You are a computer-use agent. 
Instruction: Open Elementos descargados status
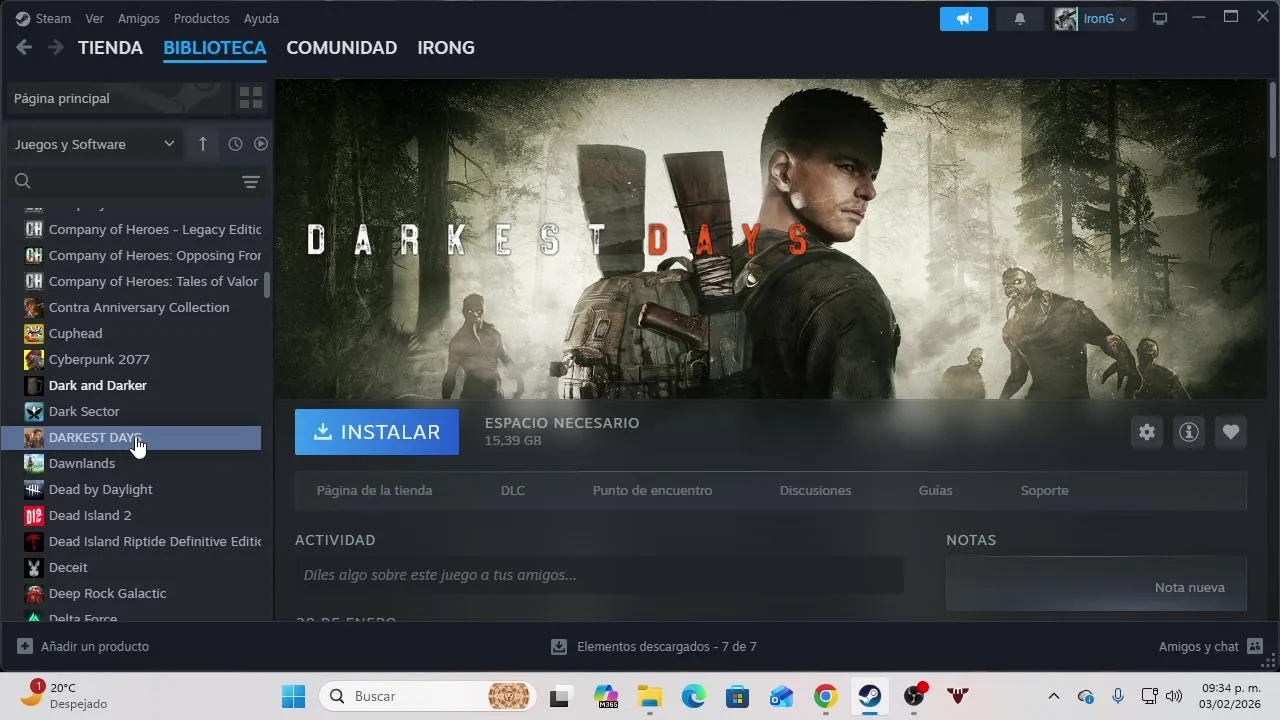click(x=654, y=647)
